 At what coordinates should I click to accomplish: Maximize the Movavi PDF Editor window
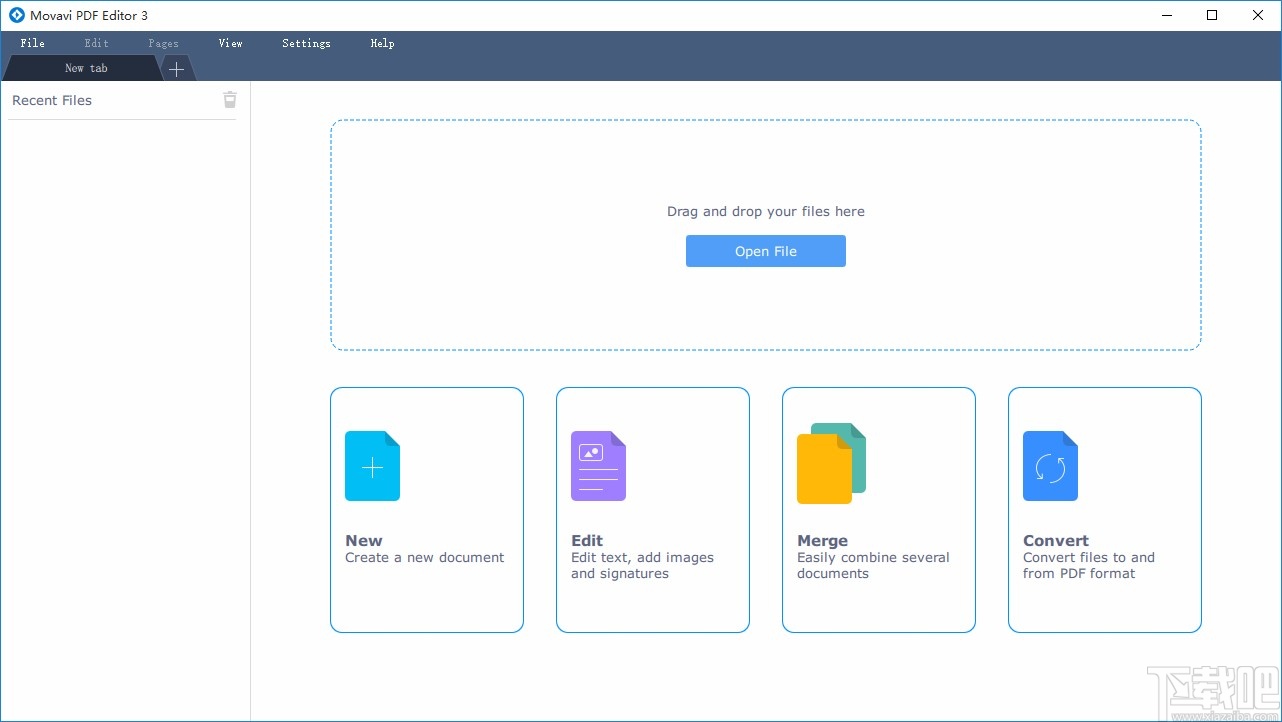[x=1212, y=15]
